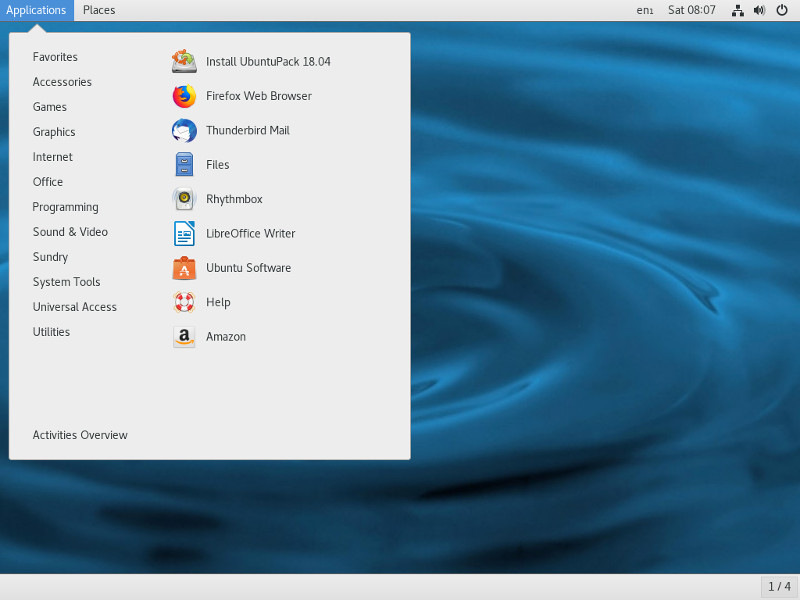The height and width of the screenshot is (600, 800).
Task: Open the Utilities category
Action: click(x=51, y=332)
